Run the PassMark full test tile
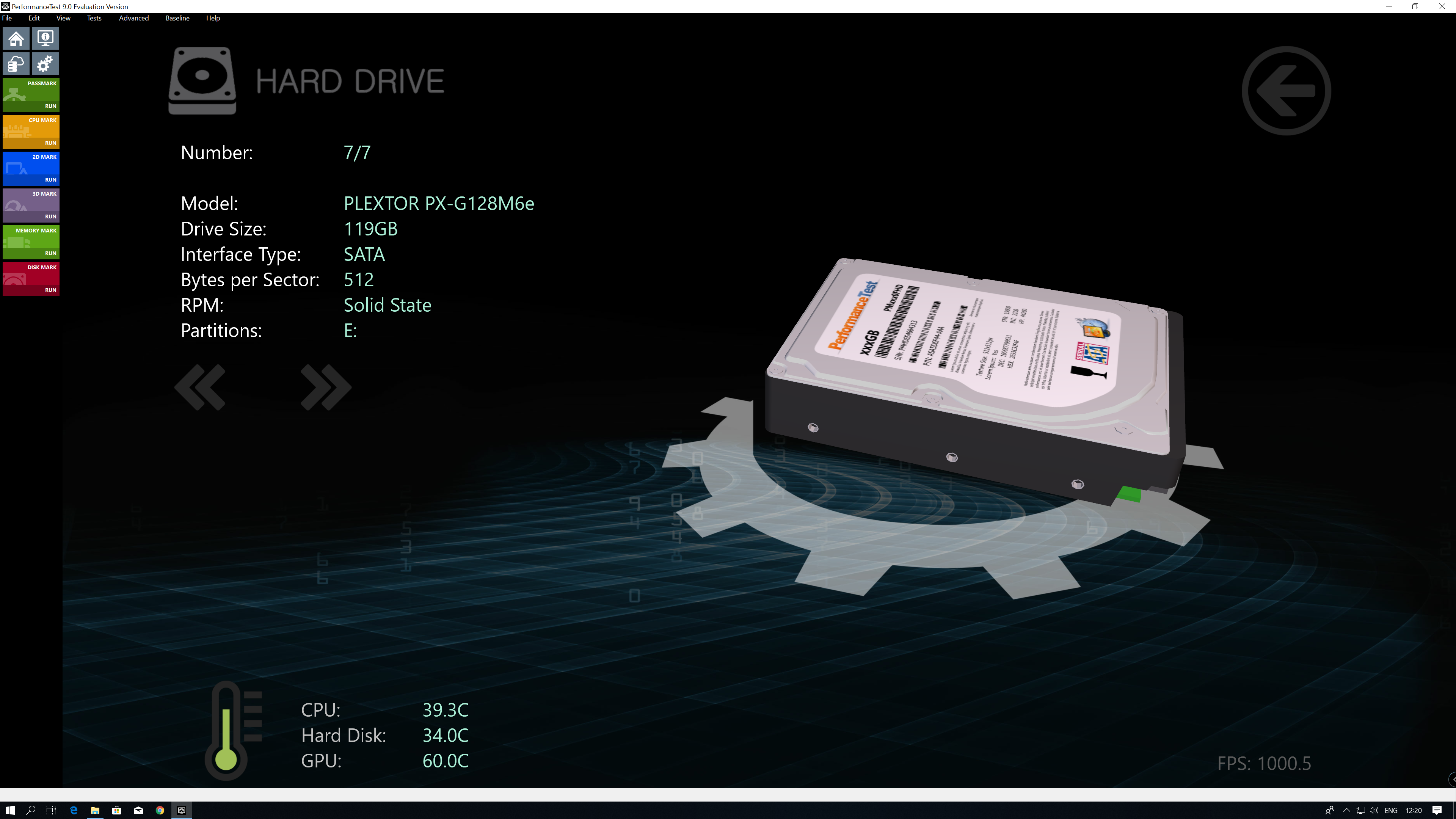Screen dimensions: 1456x819 coord(31,95)
